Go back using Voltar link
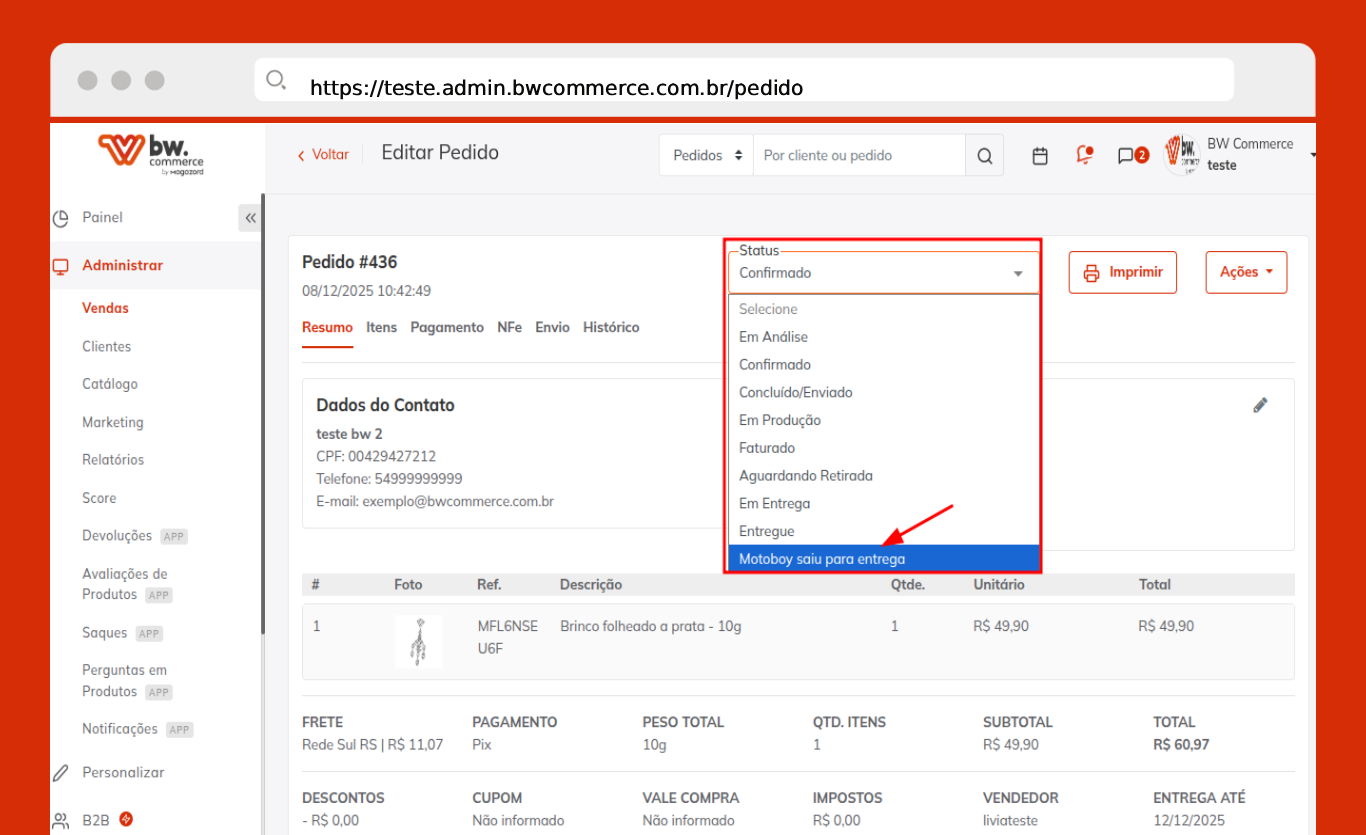This screenshot has width=1366, height=835. point(324,155)
